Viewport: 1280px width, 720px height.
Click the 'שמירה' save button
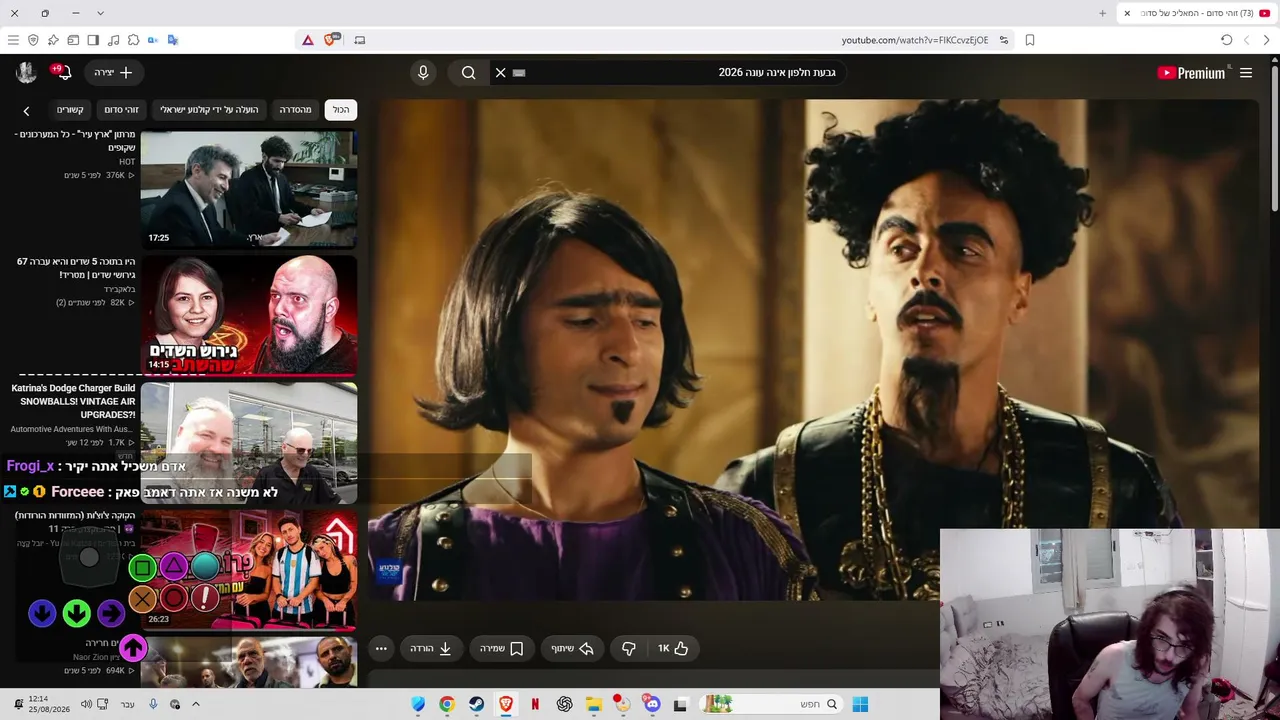click(502, 648)
